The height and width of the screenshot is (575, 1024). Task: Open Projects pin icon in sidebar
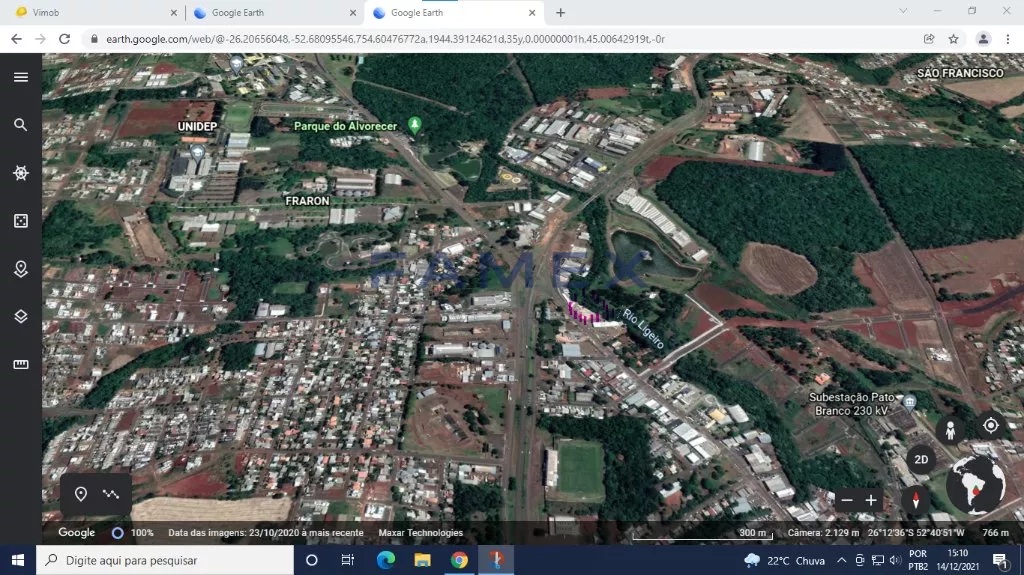[x=21, y=269]
